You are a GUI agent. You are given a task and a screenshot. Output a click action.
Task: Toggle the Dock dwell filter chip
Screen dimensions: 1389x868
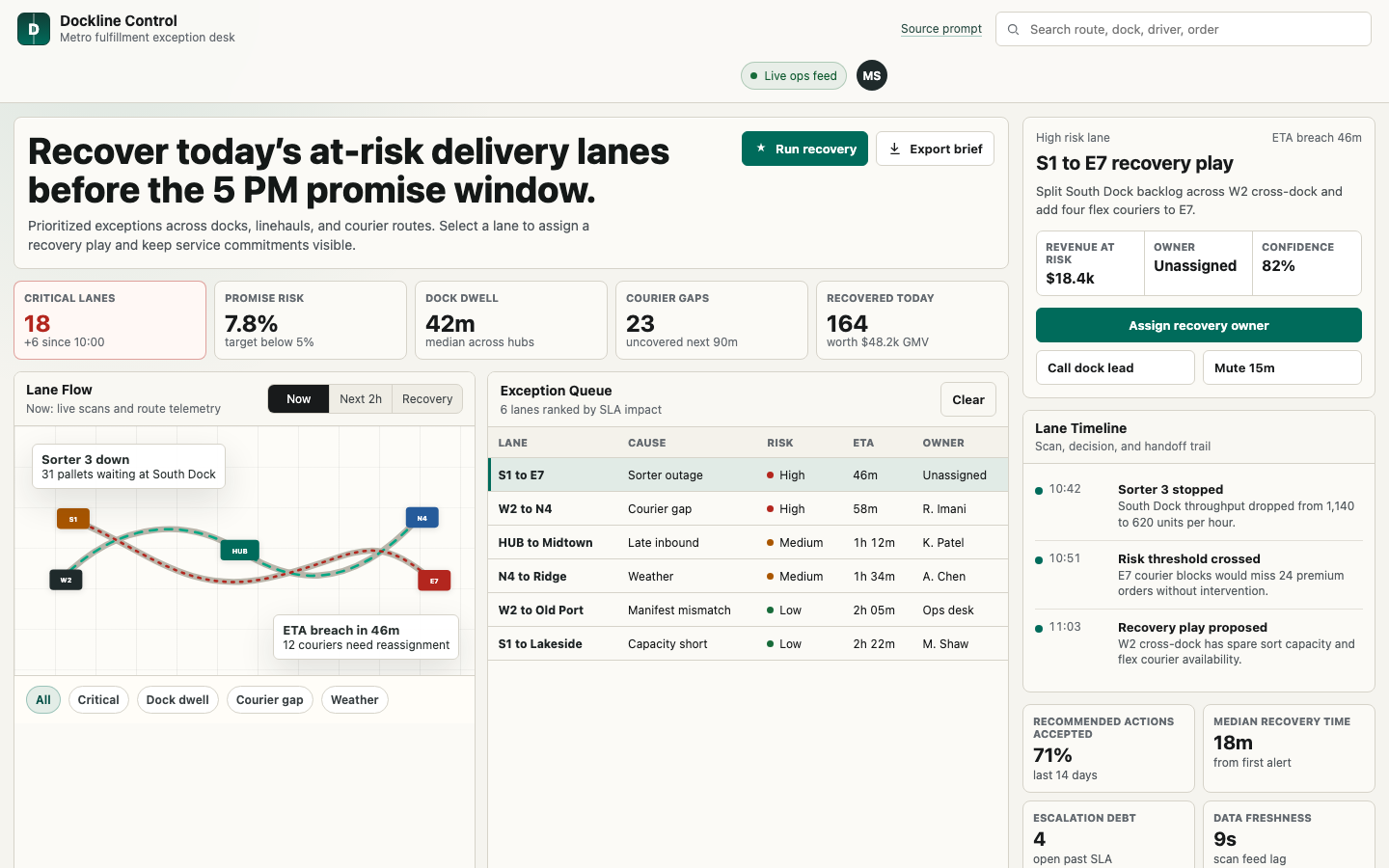click(177, 700)
